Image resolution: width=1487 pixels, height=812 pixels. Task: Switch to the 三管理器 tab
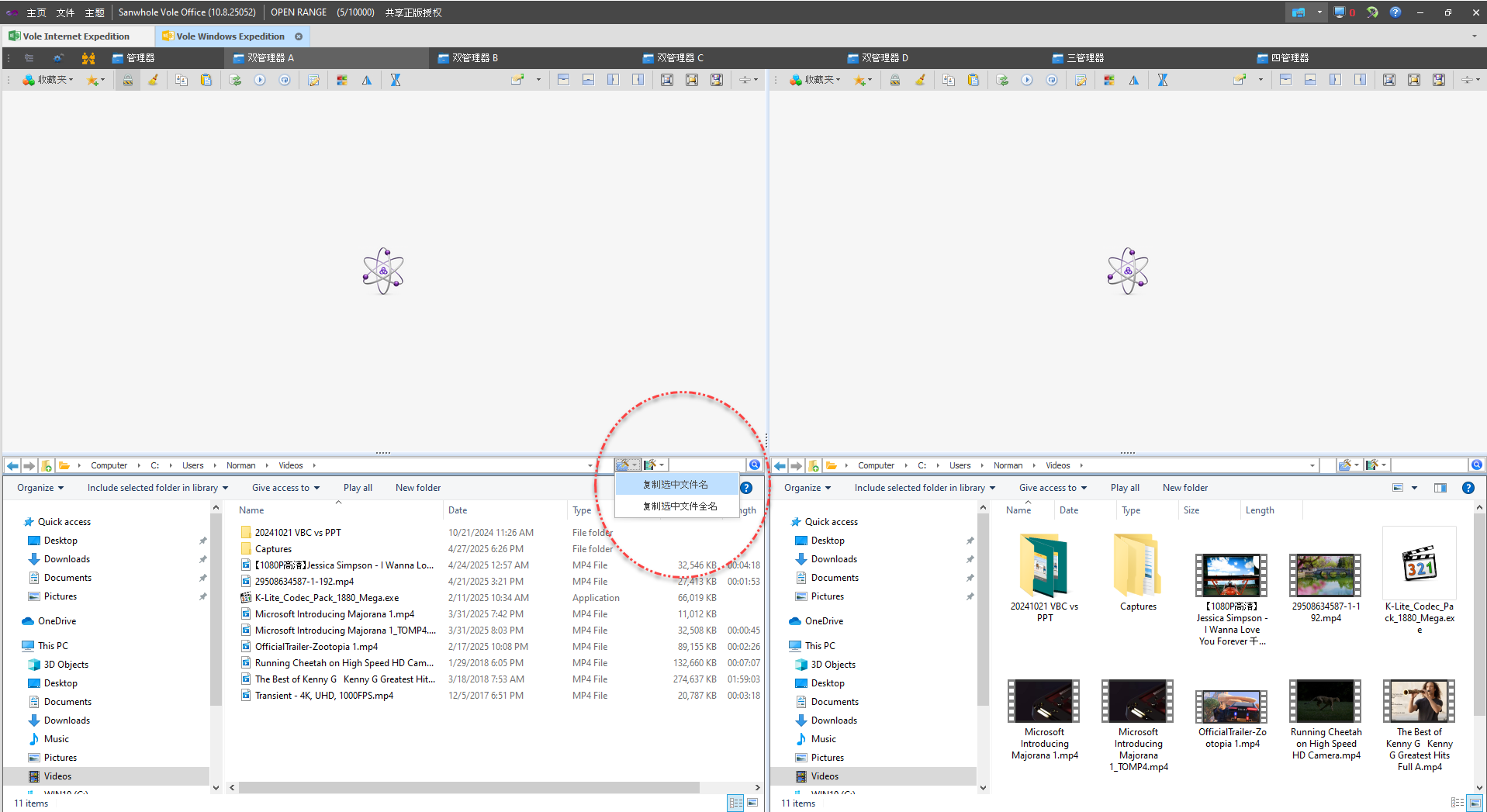[1077, 58]
